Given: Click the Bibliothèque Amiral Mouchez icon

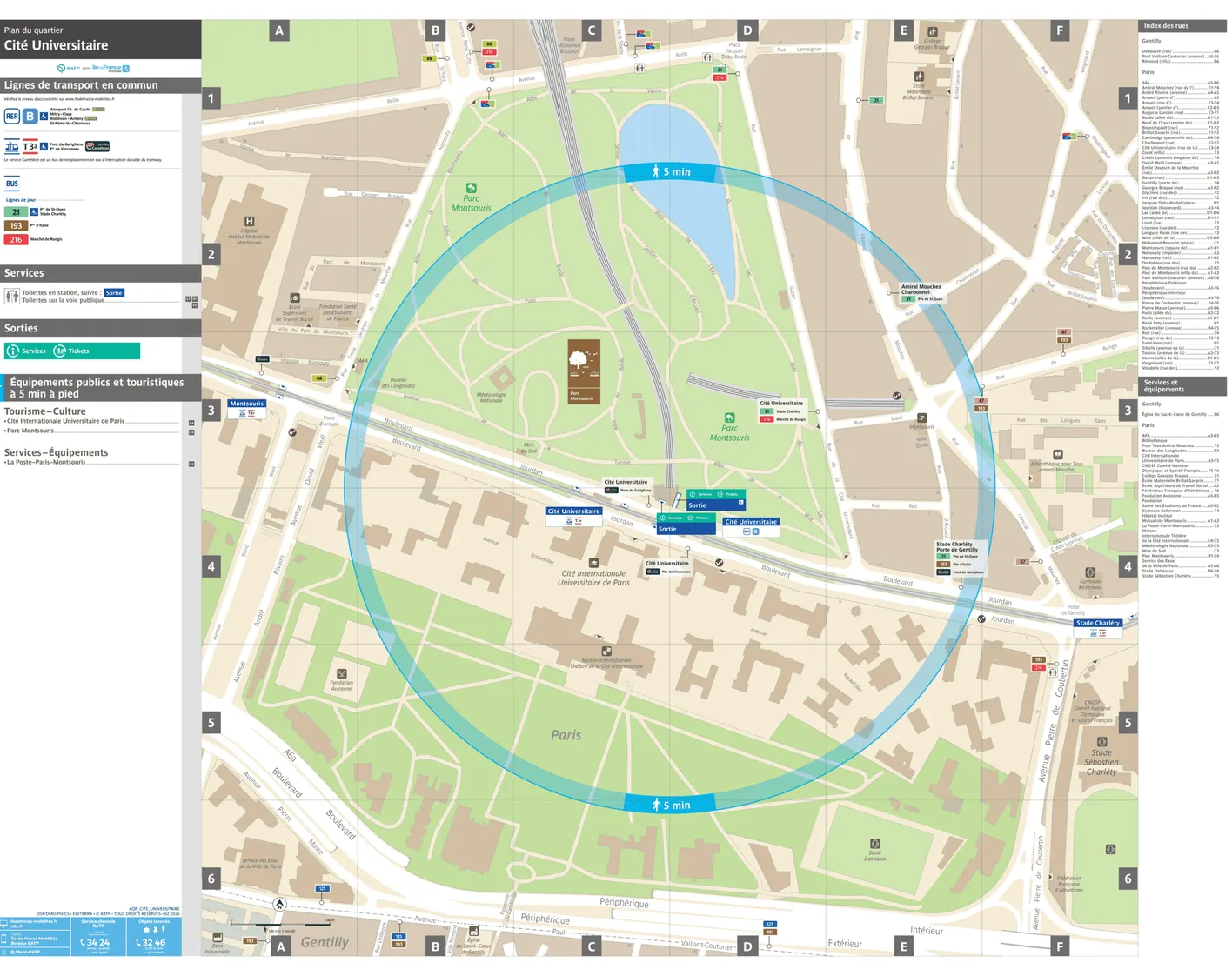Looking at the screenshot, I should [1058, 454].
